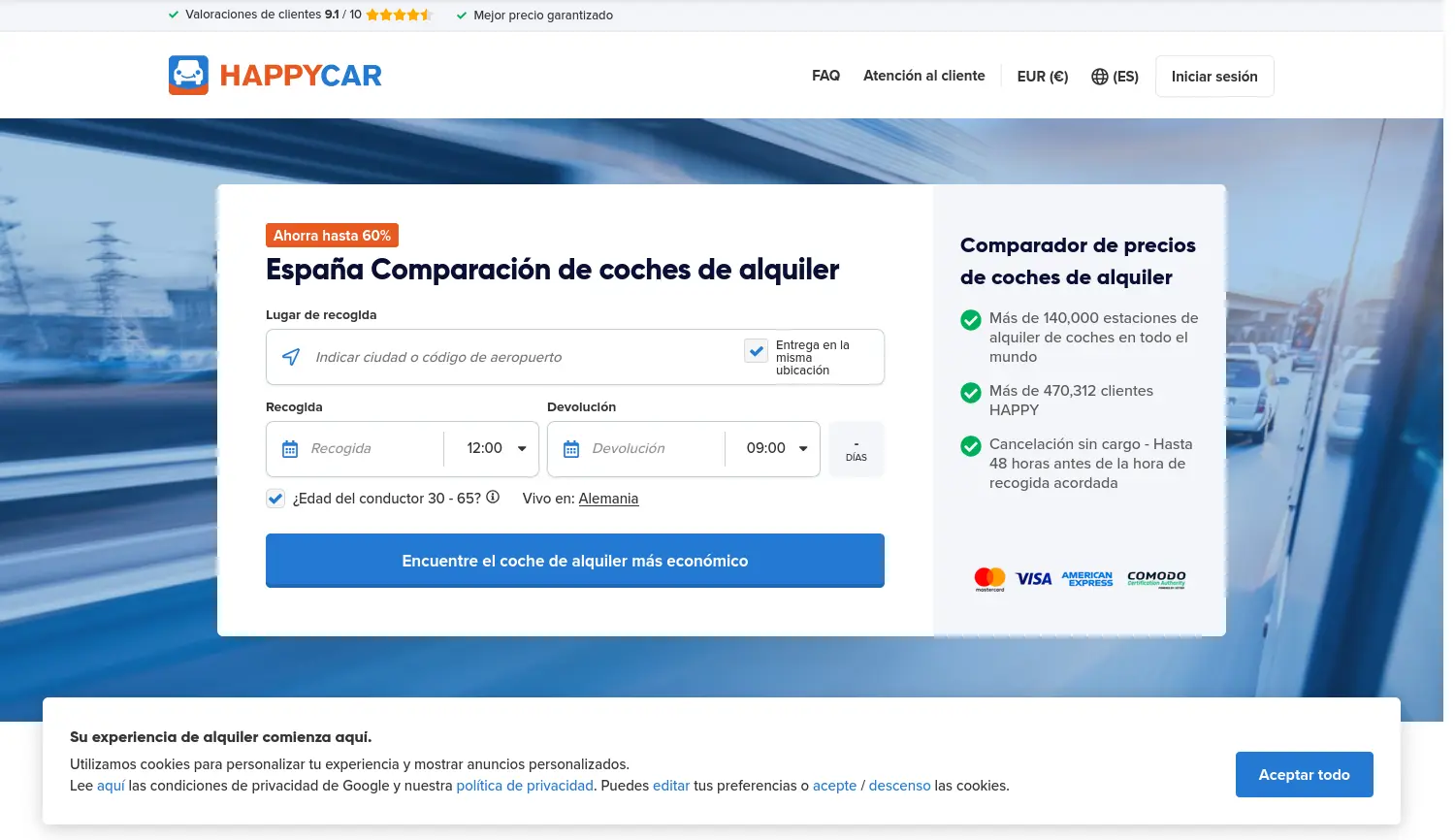
Task: Open the EUR currency selector
Action: pos(1042,76)
